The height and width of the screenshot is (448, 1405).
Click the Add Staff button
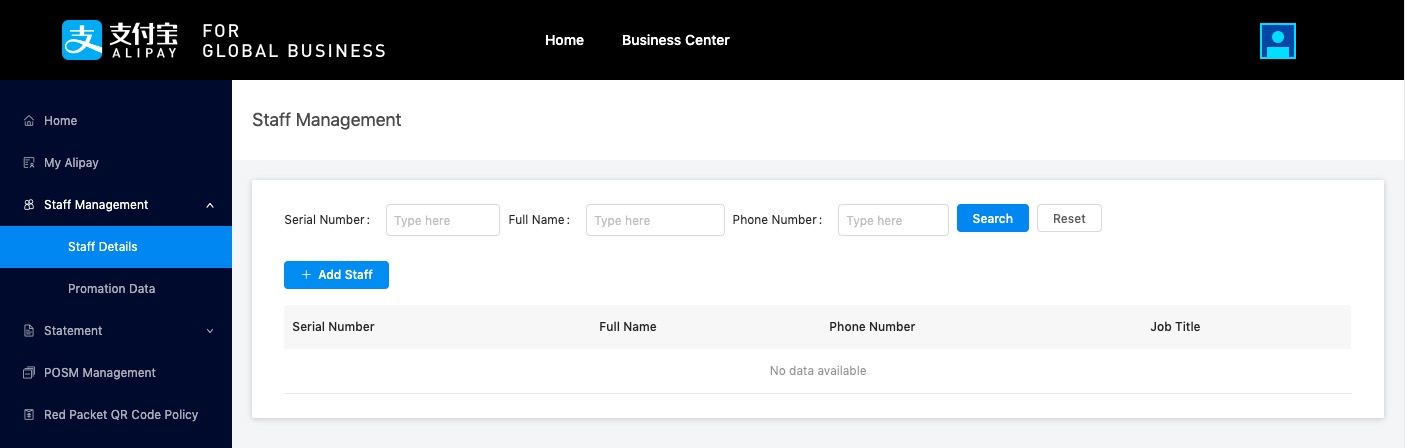click(336, 275)
